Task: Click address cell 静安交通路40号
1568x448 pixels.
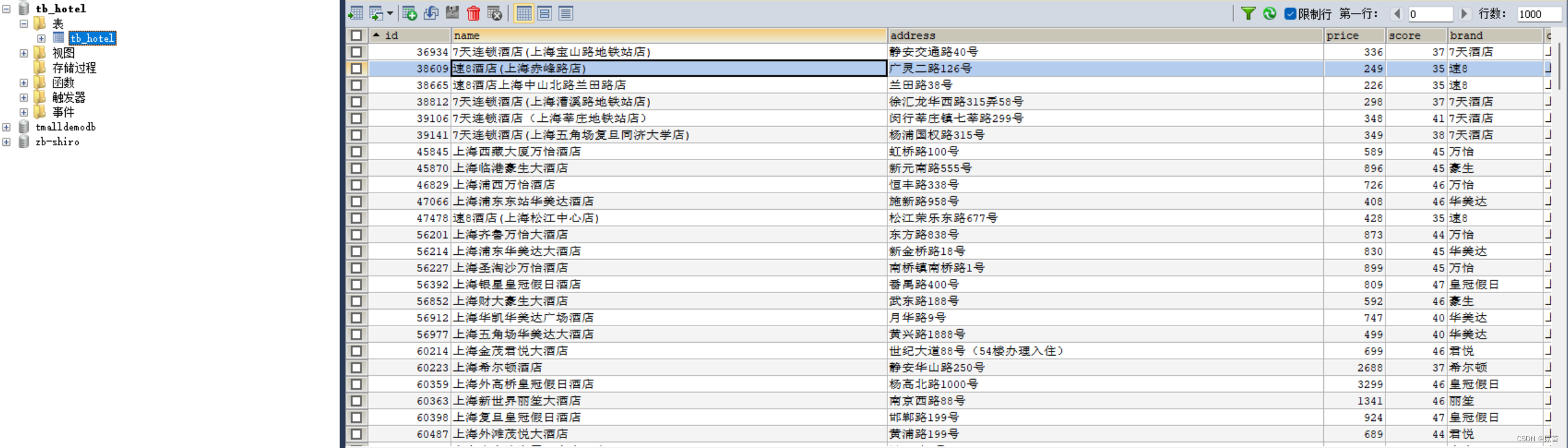Action: coord(1106,52)
